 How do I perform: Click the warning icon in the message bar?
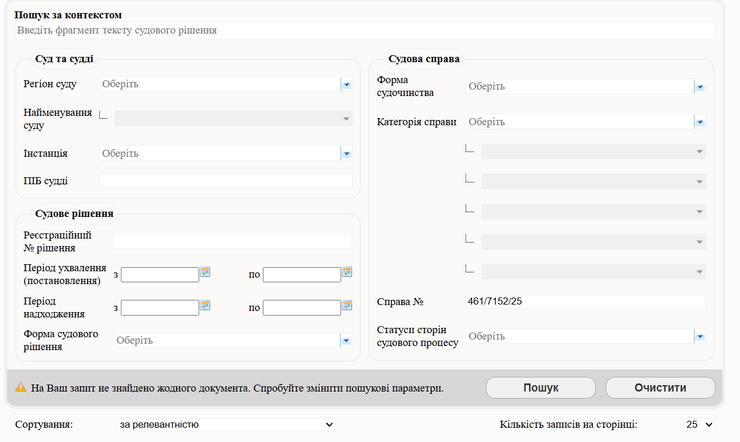pos(20,388)
